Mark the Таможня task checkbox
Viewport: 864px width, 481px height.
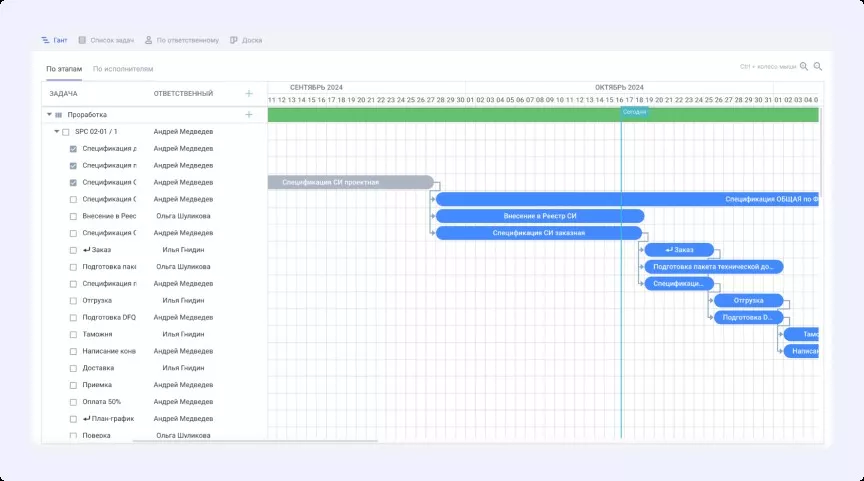pyautogui.click(x=73, y=334)
